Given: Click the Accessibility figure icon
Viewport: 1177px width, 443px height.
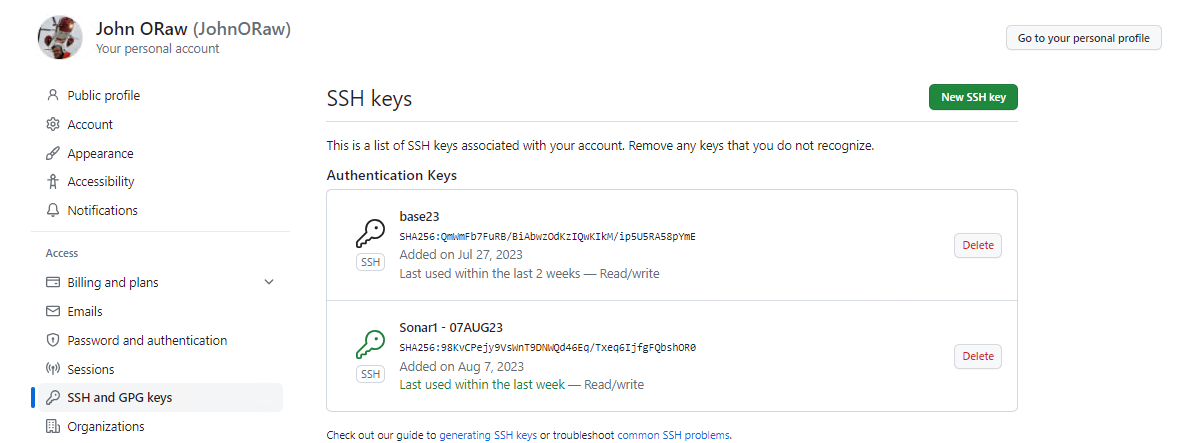Looking at the screenshot, I should [x=53, y=182].
